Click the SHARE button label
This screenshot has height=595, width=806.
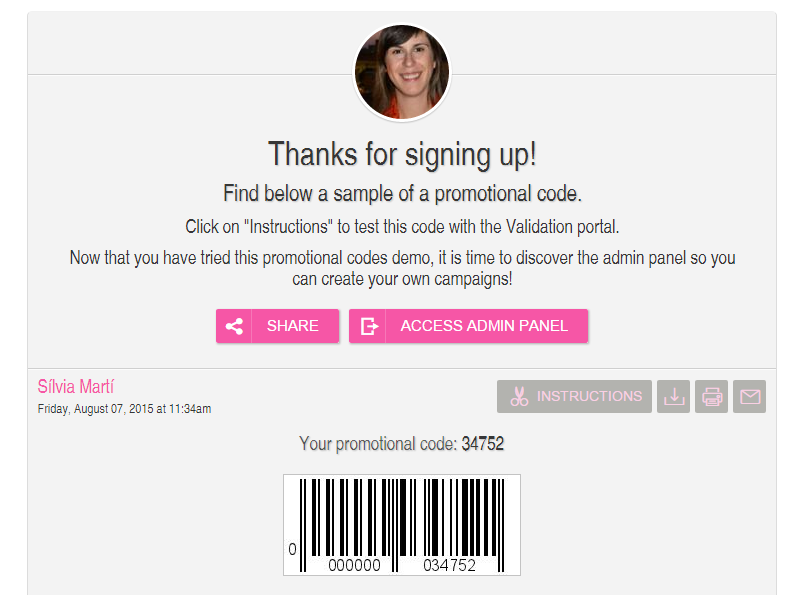(292, 326)
